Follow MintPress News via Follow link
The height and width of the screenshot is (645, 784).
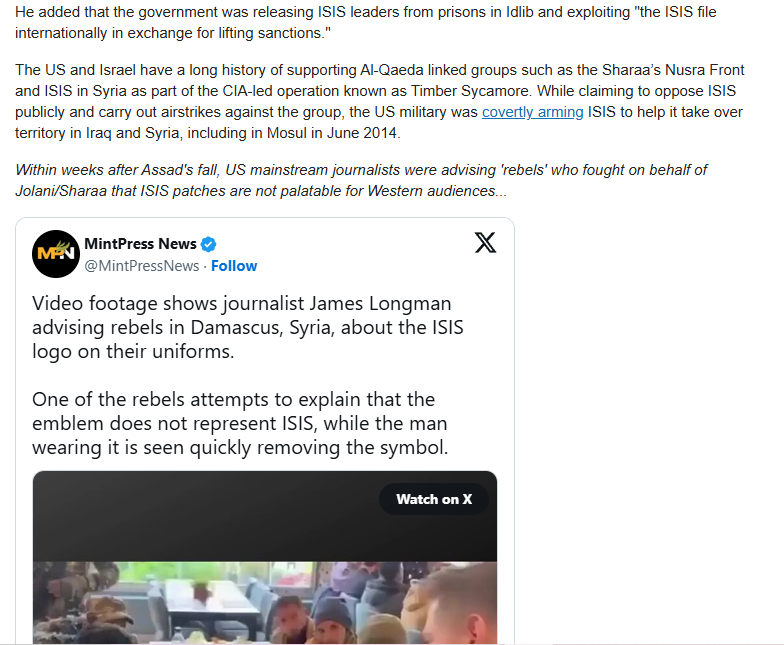pos(234,266)
